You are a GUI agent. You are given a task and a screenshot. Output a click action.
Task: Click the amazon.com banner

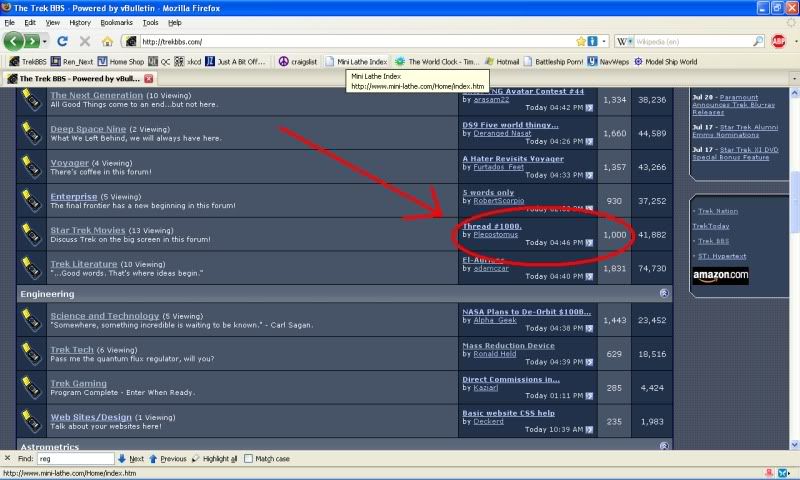(x=720, y=275)
